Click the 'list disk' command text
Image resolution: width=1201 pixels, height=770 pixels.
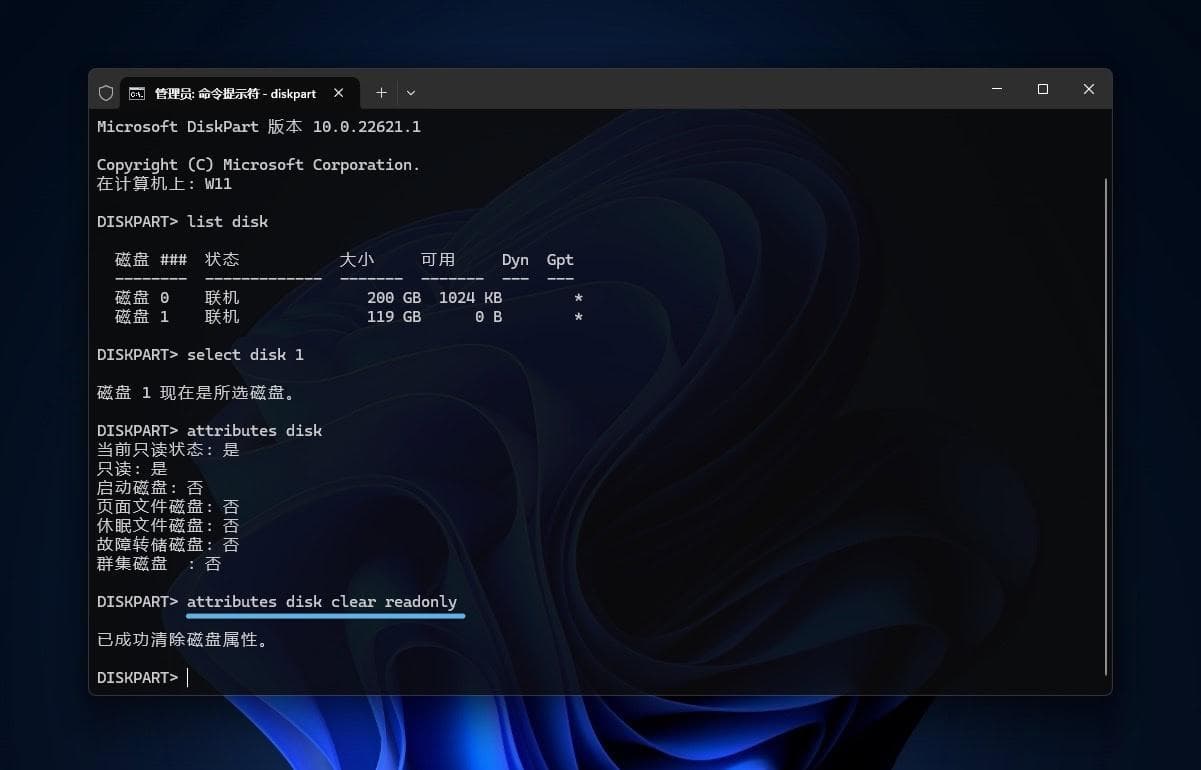pos(228,222)
